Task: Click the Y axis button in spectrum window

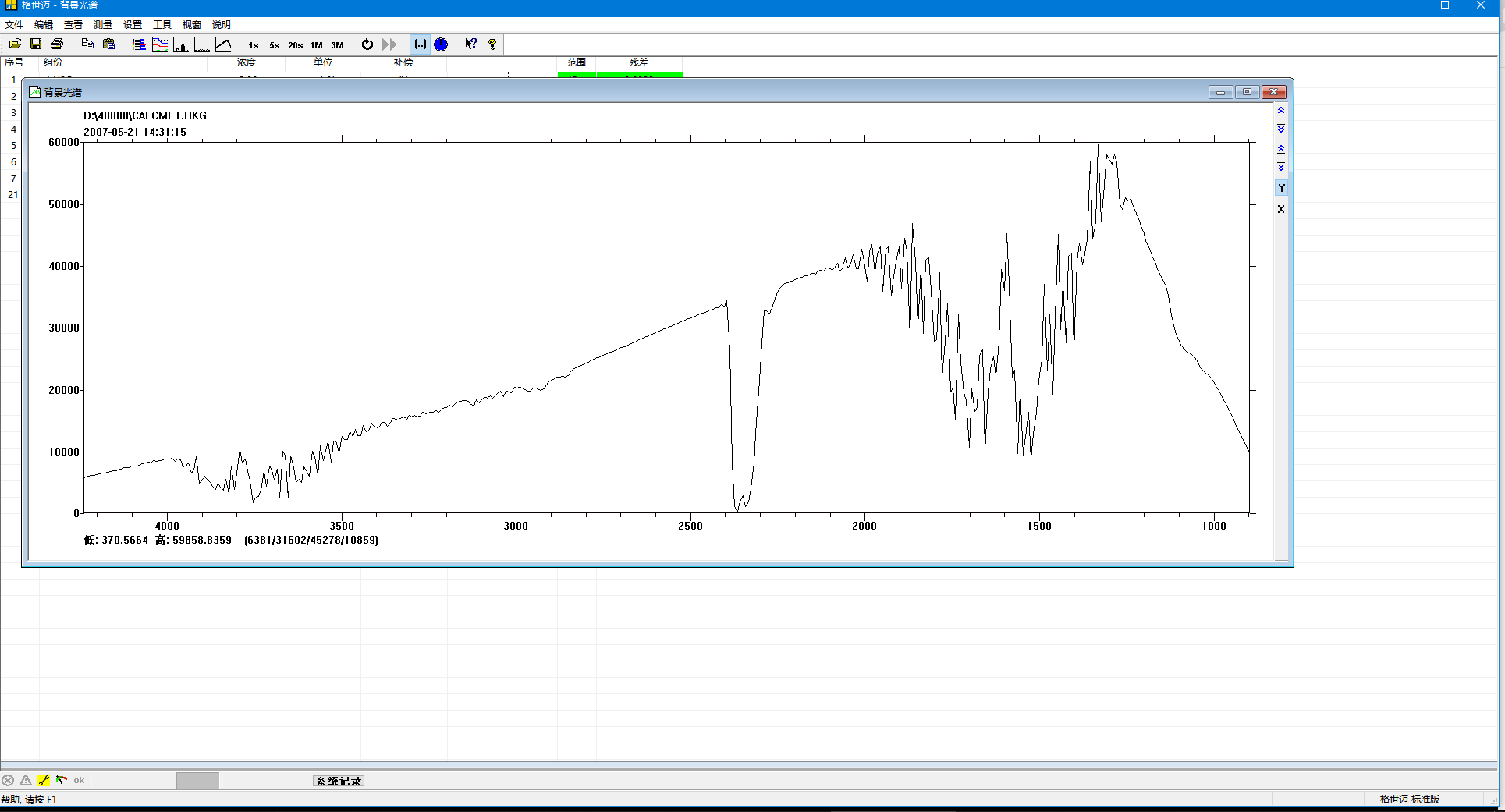Action: [1281, 188]
